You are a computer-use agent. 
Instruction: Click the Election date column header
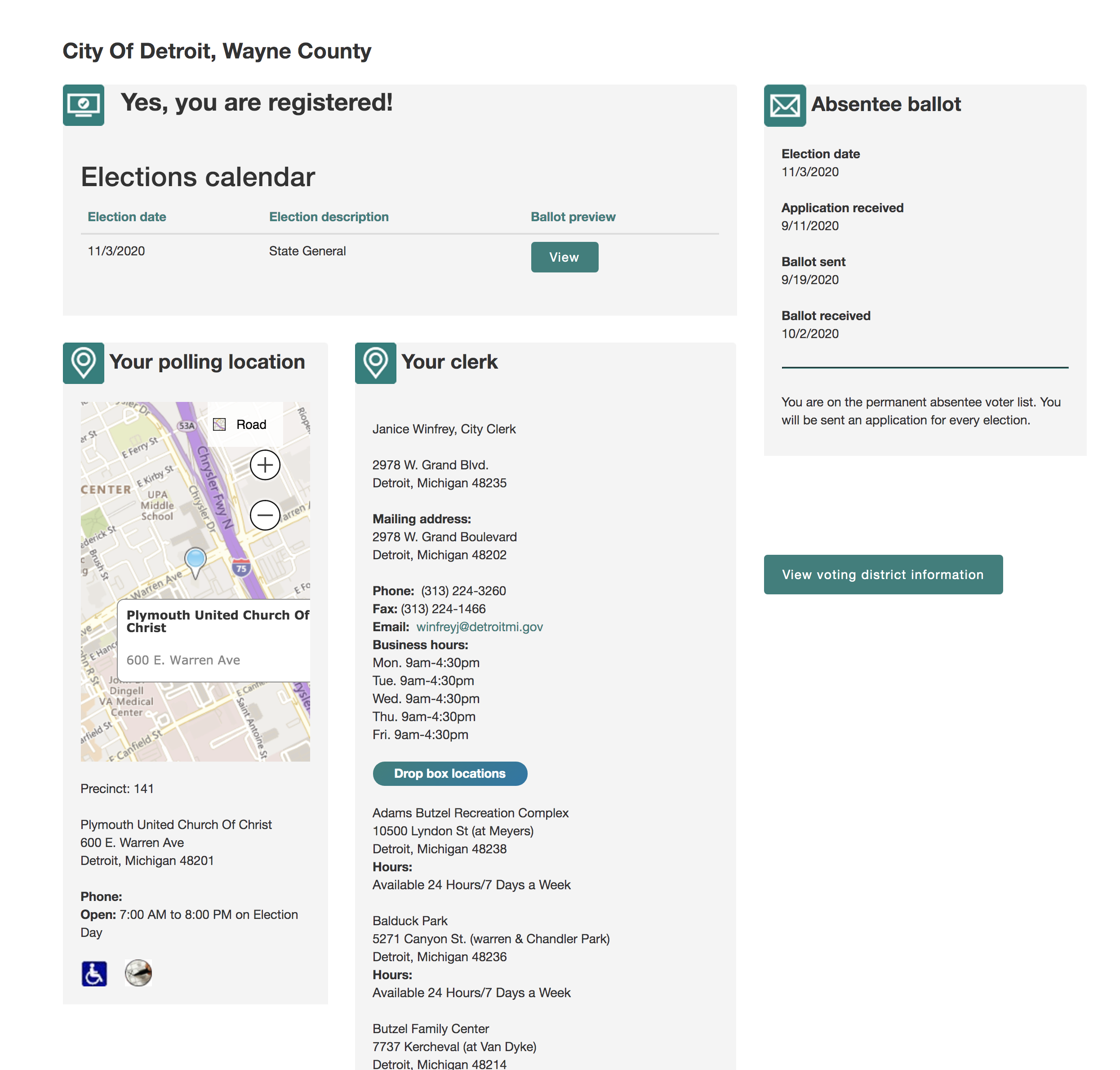pos(127,217)
